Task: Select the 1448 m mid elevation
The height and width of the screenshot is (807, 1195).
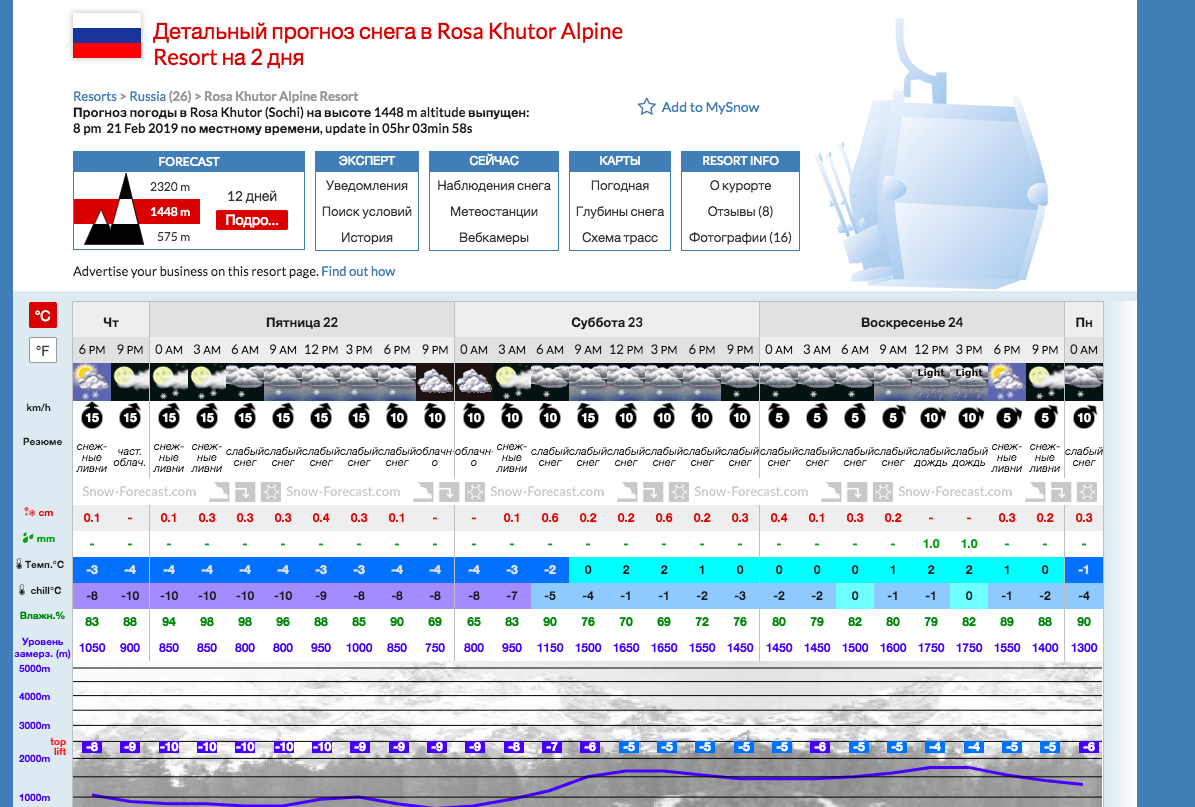Action: click(x=170, y=212)
